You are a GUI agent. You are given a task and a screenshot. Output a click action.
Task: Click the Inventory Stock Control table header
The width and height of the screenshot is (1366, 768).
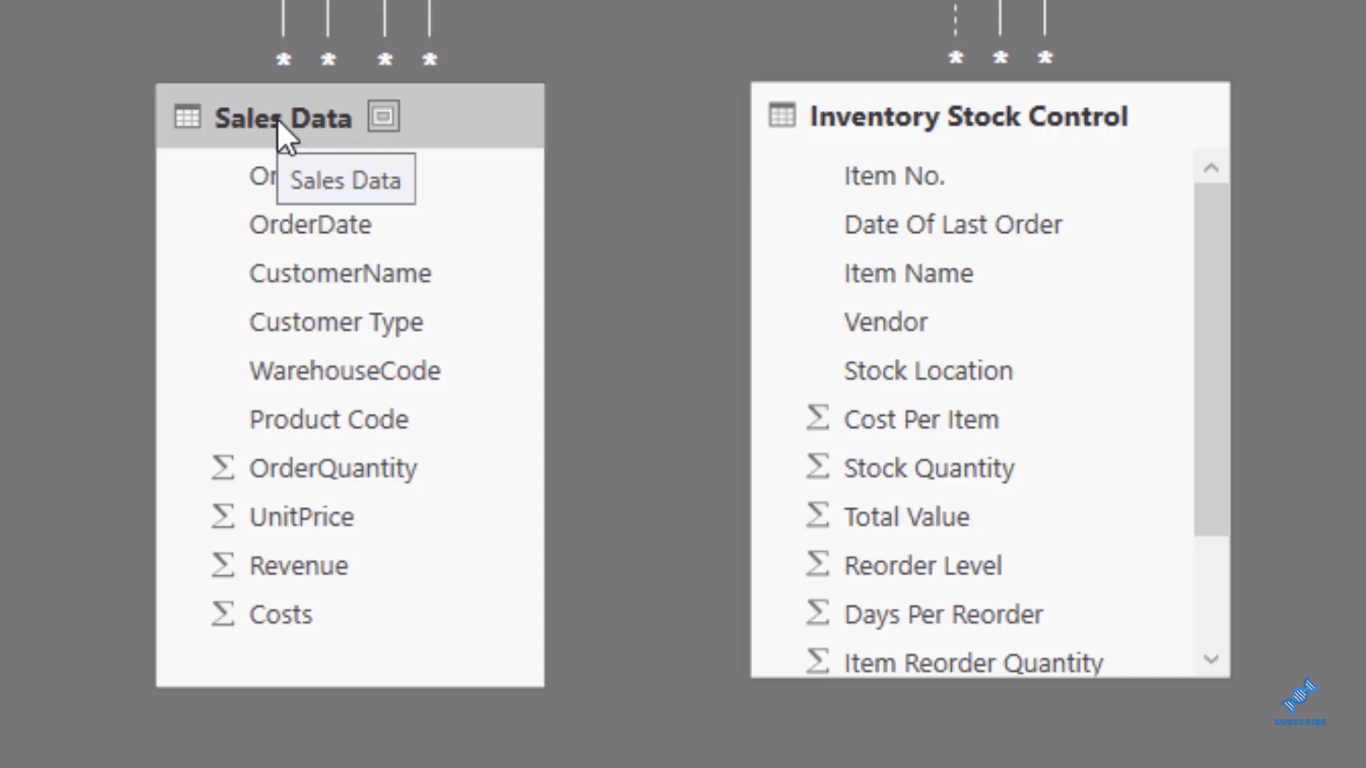[990, 116]
